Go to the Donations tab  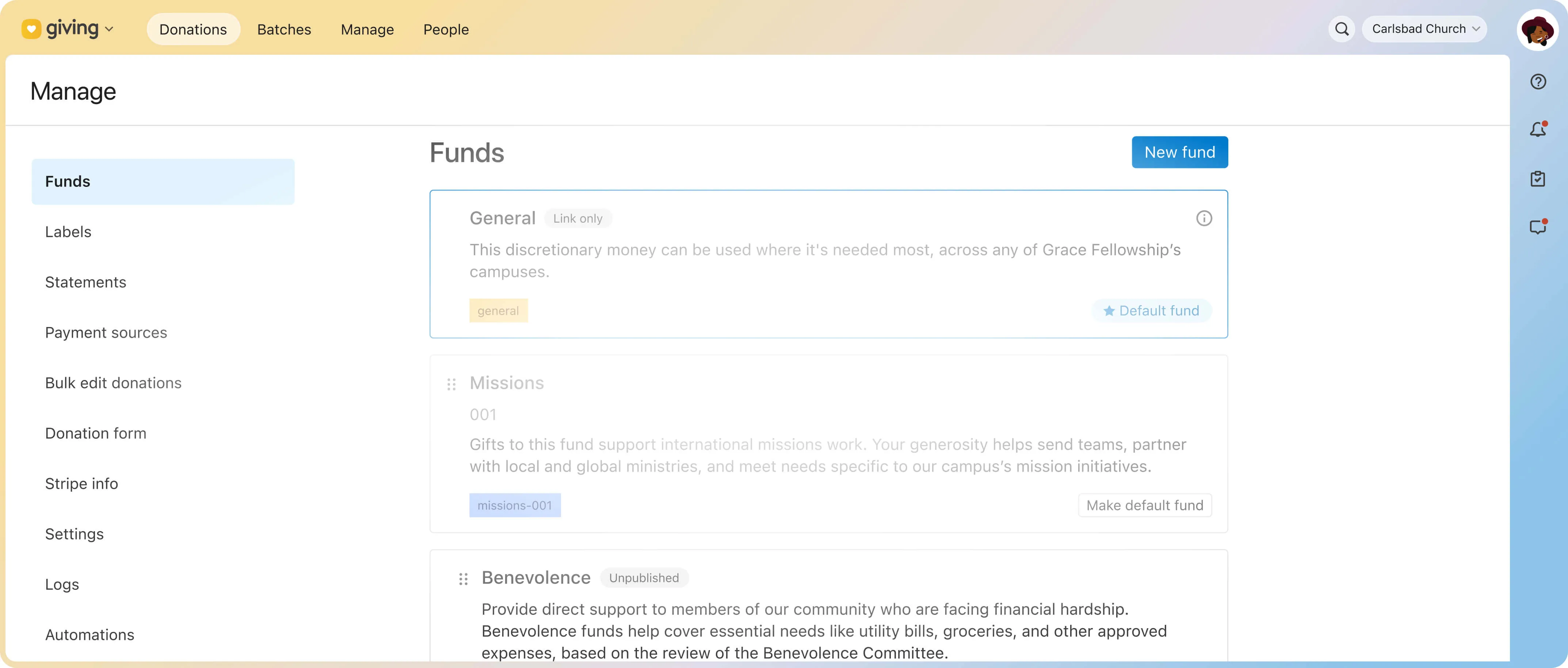(193, 29)
